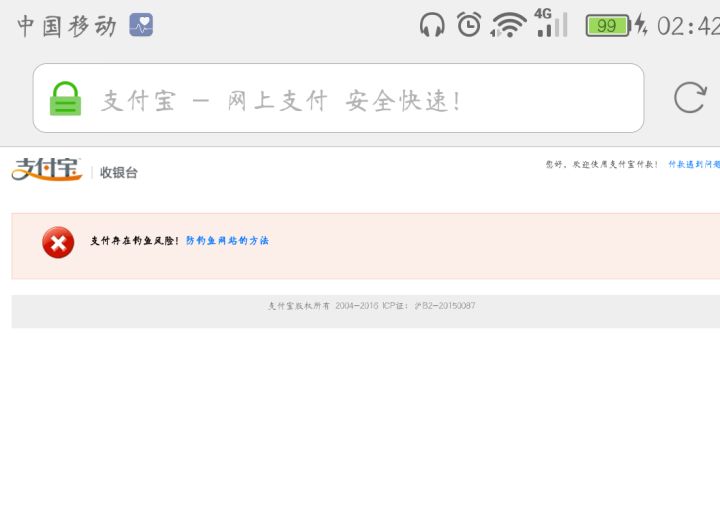Open the 支付宝 logo
This screenshot has width=720, height=530.
[47, 169]
